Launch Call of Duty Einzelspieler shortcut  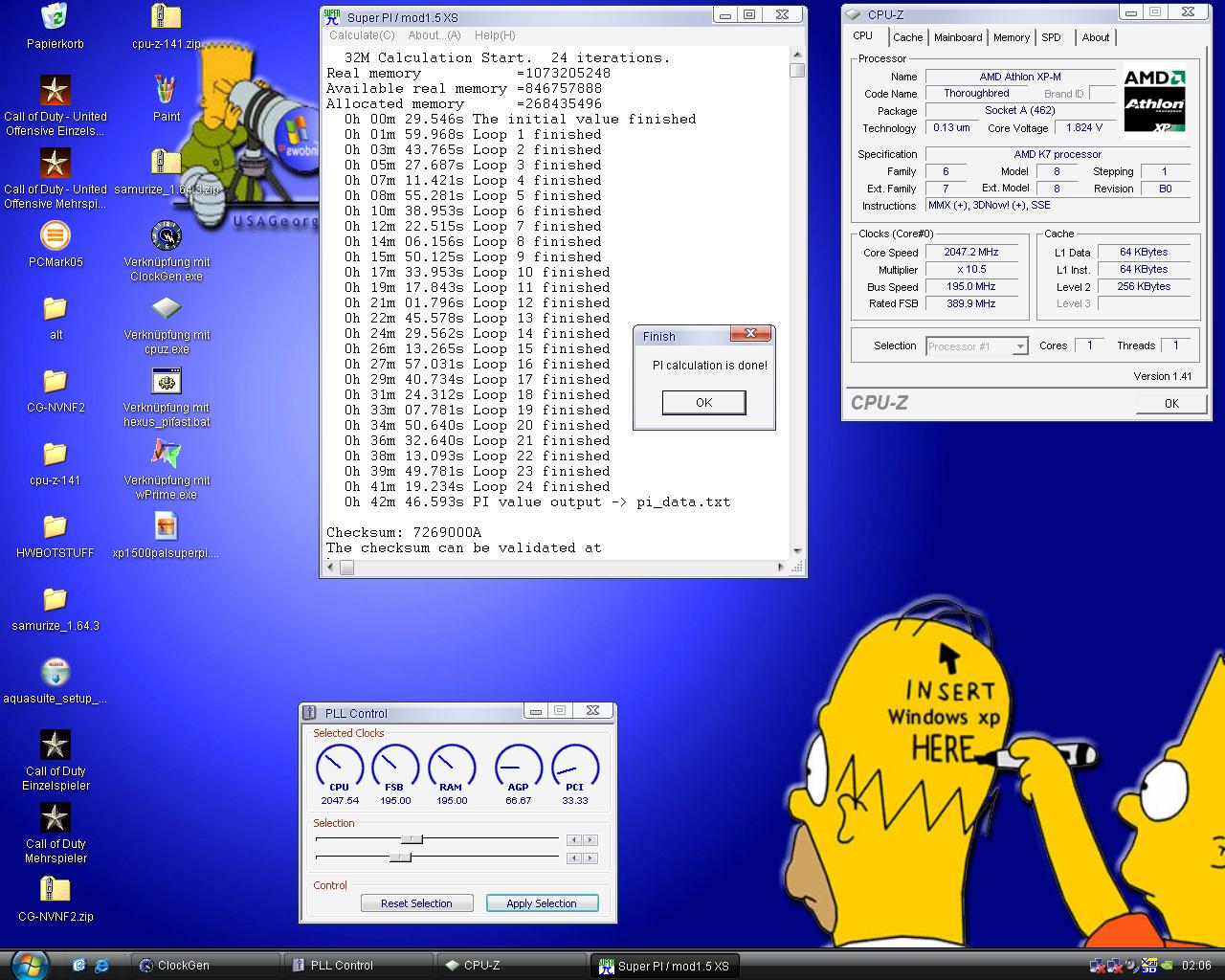pos(55,745)
